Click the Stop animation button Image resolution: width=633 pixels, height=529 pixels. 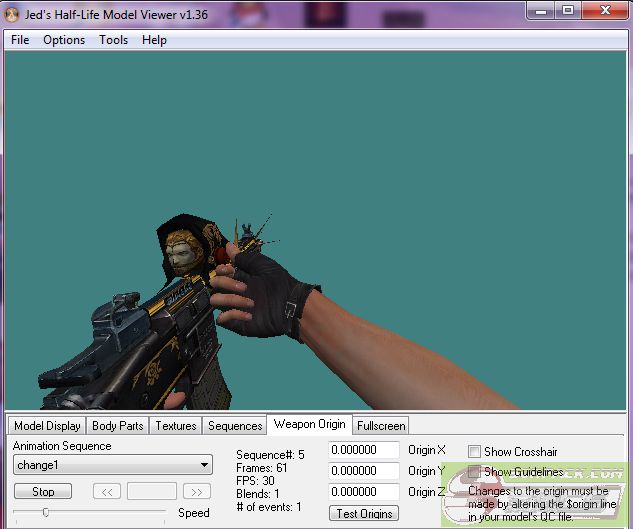click(43, 491)
